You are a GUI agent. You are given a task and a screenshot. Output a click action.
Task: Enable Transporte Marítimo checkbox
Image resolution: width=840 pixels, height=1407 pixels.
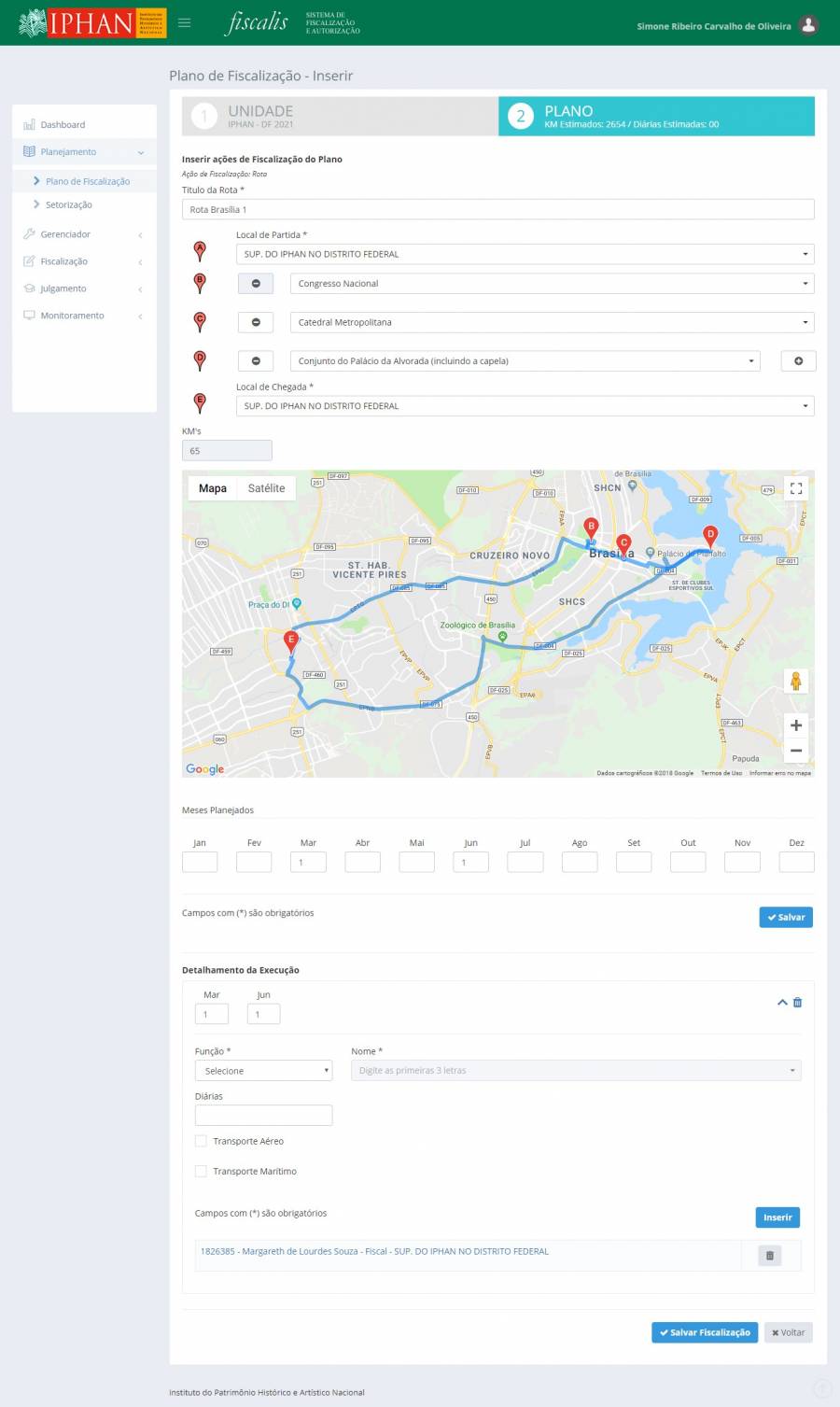click(x=201, y=1171)
